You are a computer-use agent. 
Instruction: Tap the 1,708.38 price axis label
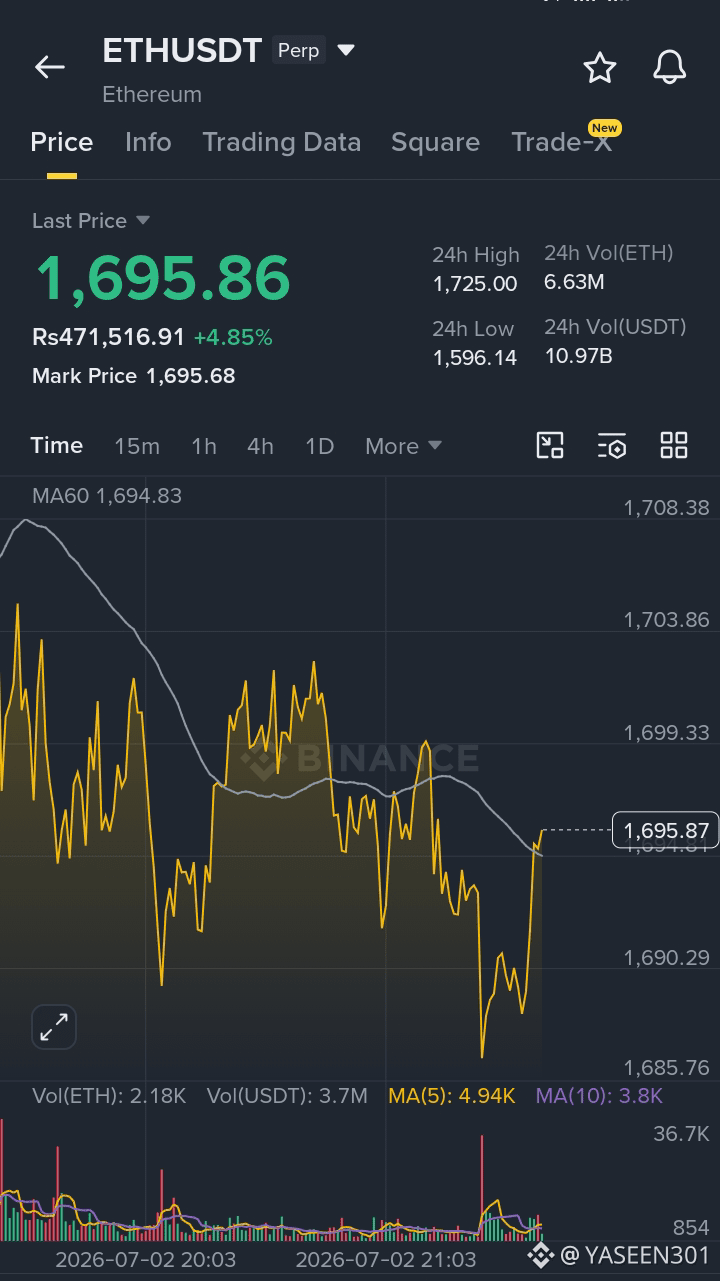666,508
